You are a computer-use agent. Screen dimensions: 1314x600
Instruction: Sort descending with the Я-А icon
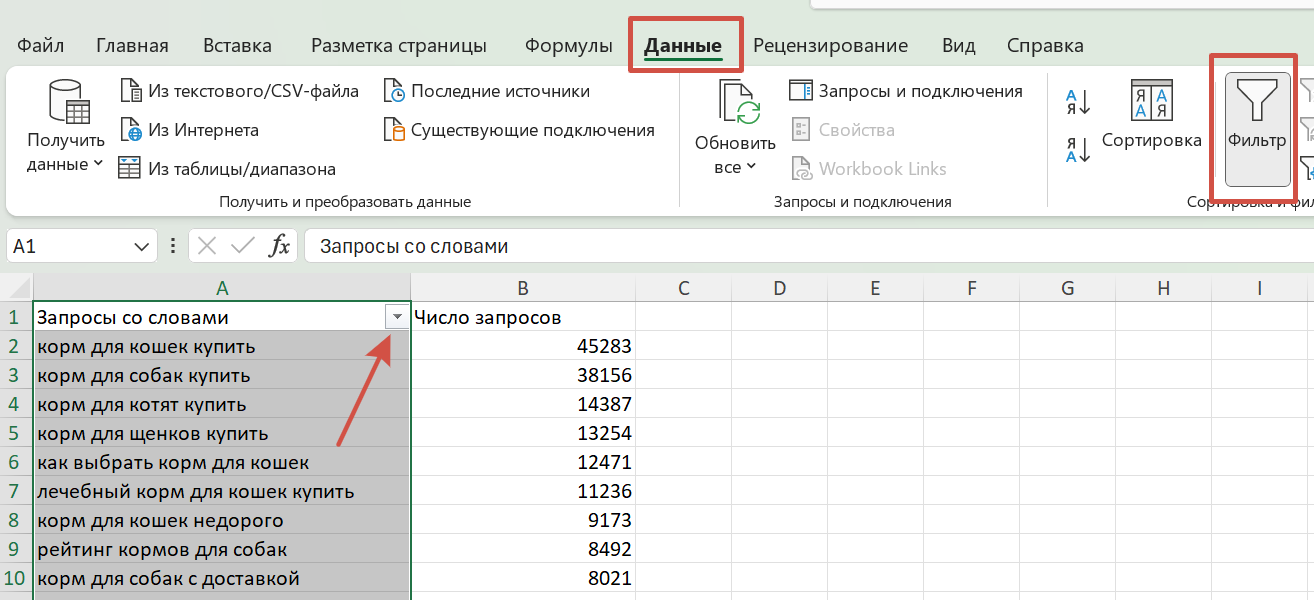(x=1078, y=150)
